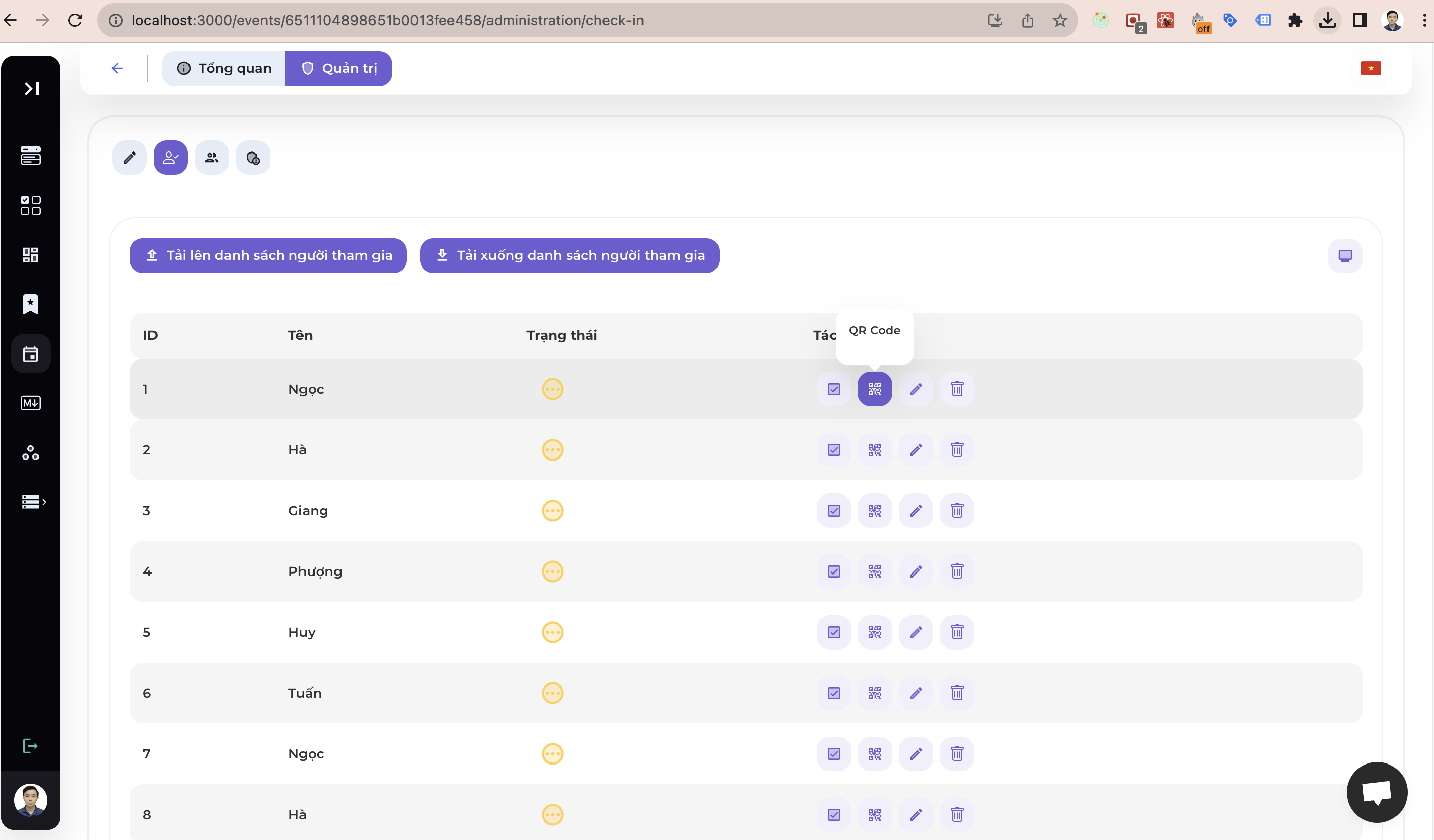Open Chrome three-dot menu
The height and width of the screenshot is (840, 1434).
(1424, 20)
